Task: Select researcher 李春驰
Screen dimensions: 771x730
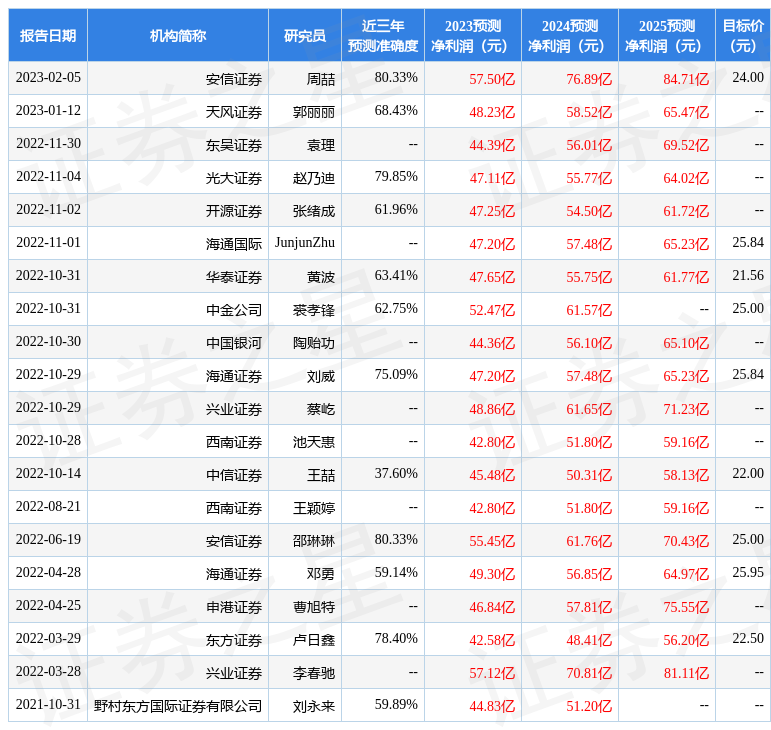Action: coord(314,672)
